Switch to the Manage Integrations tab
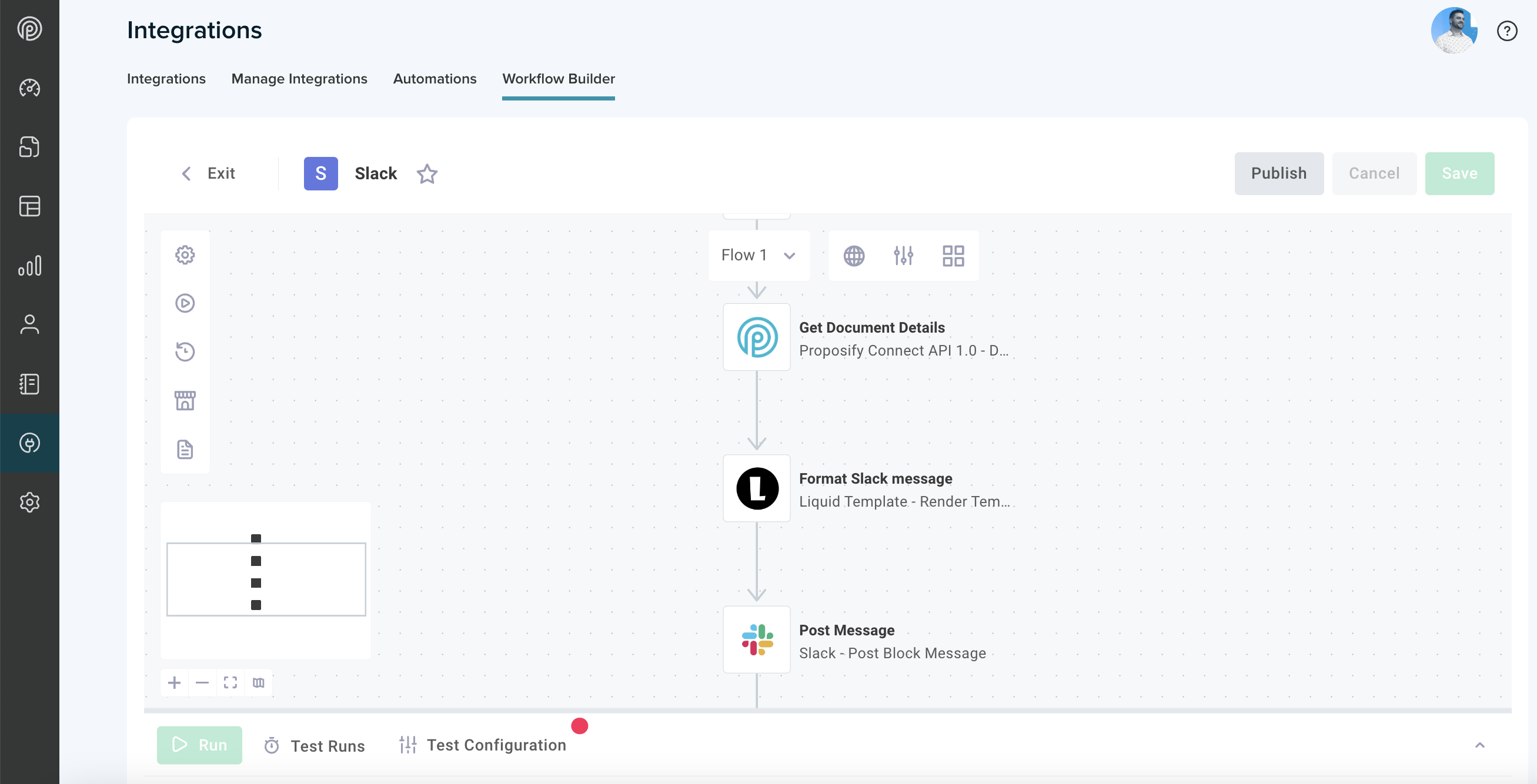The height and width of the screenshot is (784, 1537). point(299,79)
